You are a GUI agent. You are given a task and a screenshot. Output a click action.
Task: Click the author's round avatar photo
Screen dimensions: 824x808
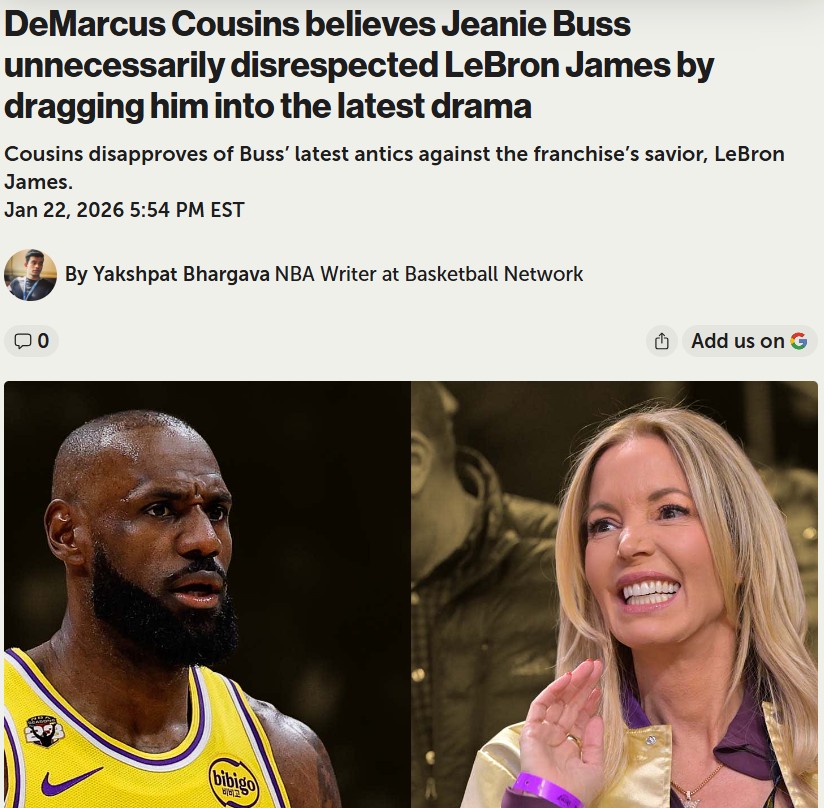30,275
